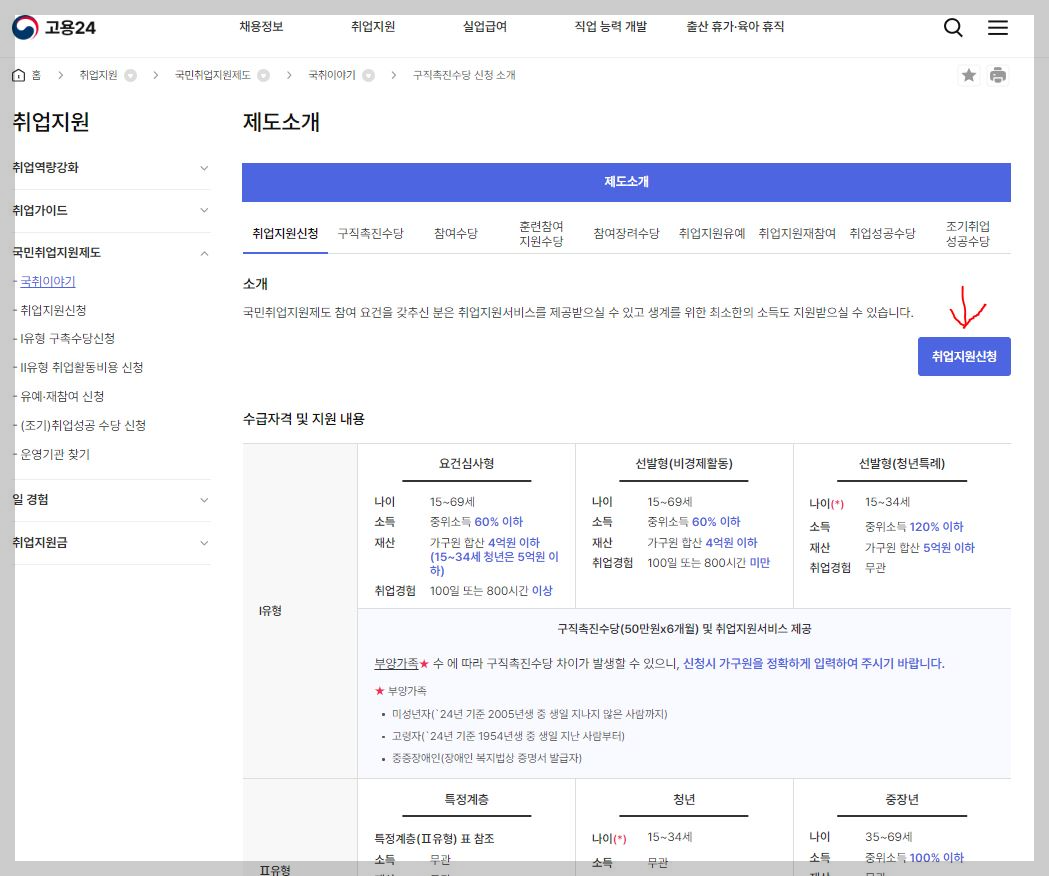Open breadcrumb dropdown next to 국취이야기
The image size is (1049, 876).
tap(369, 76)
